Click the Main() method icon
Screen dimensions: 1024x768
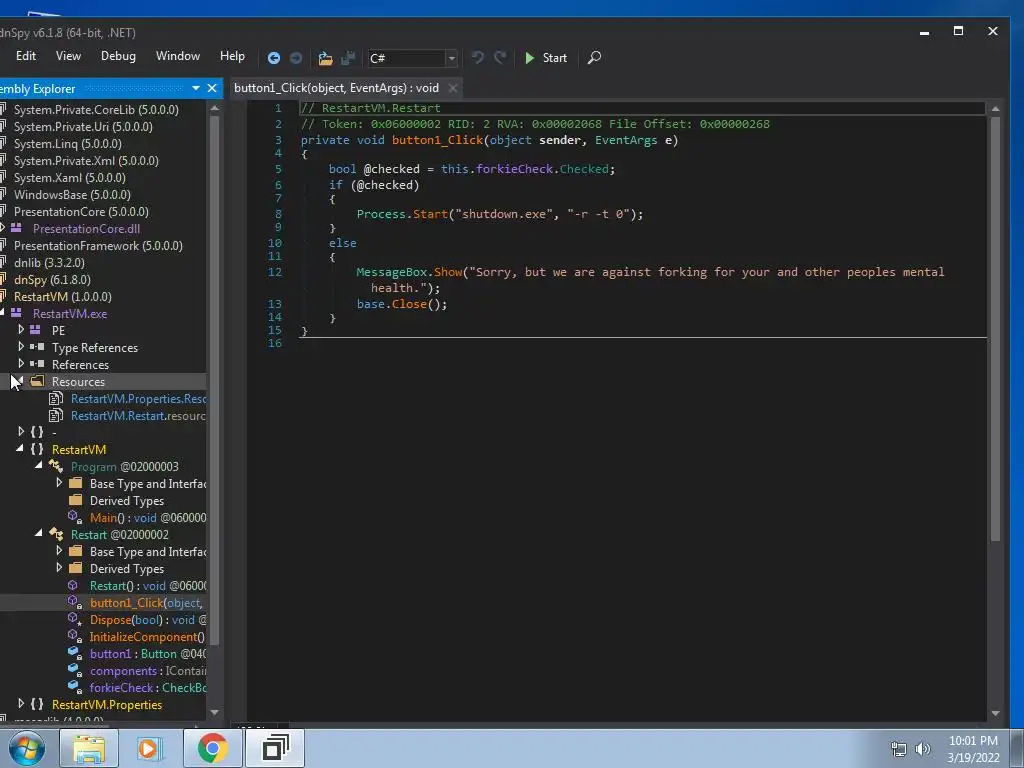point(75,517)
